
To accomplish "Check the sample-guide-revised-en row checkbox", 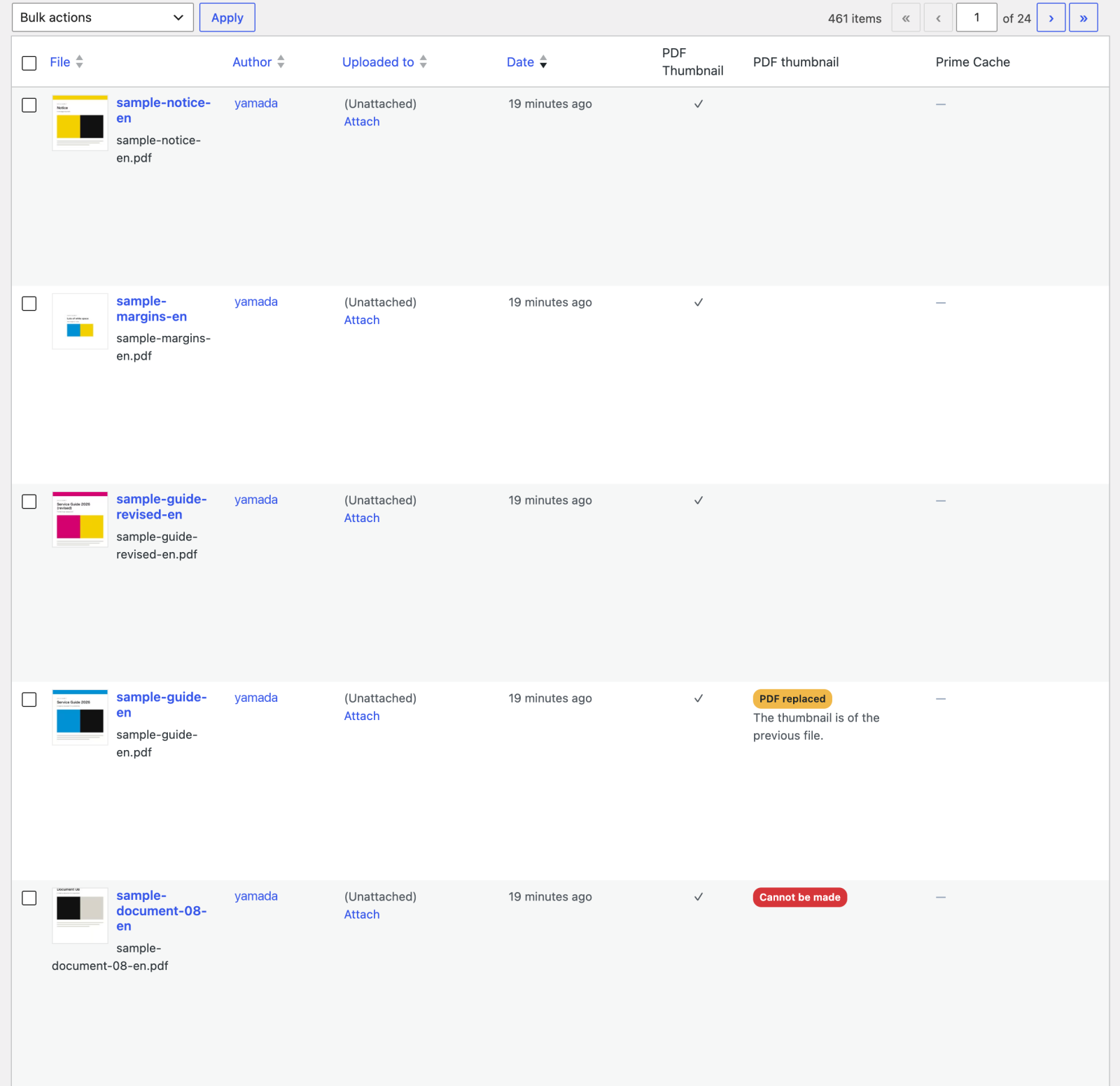I will [x=29, y=502].
